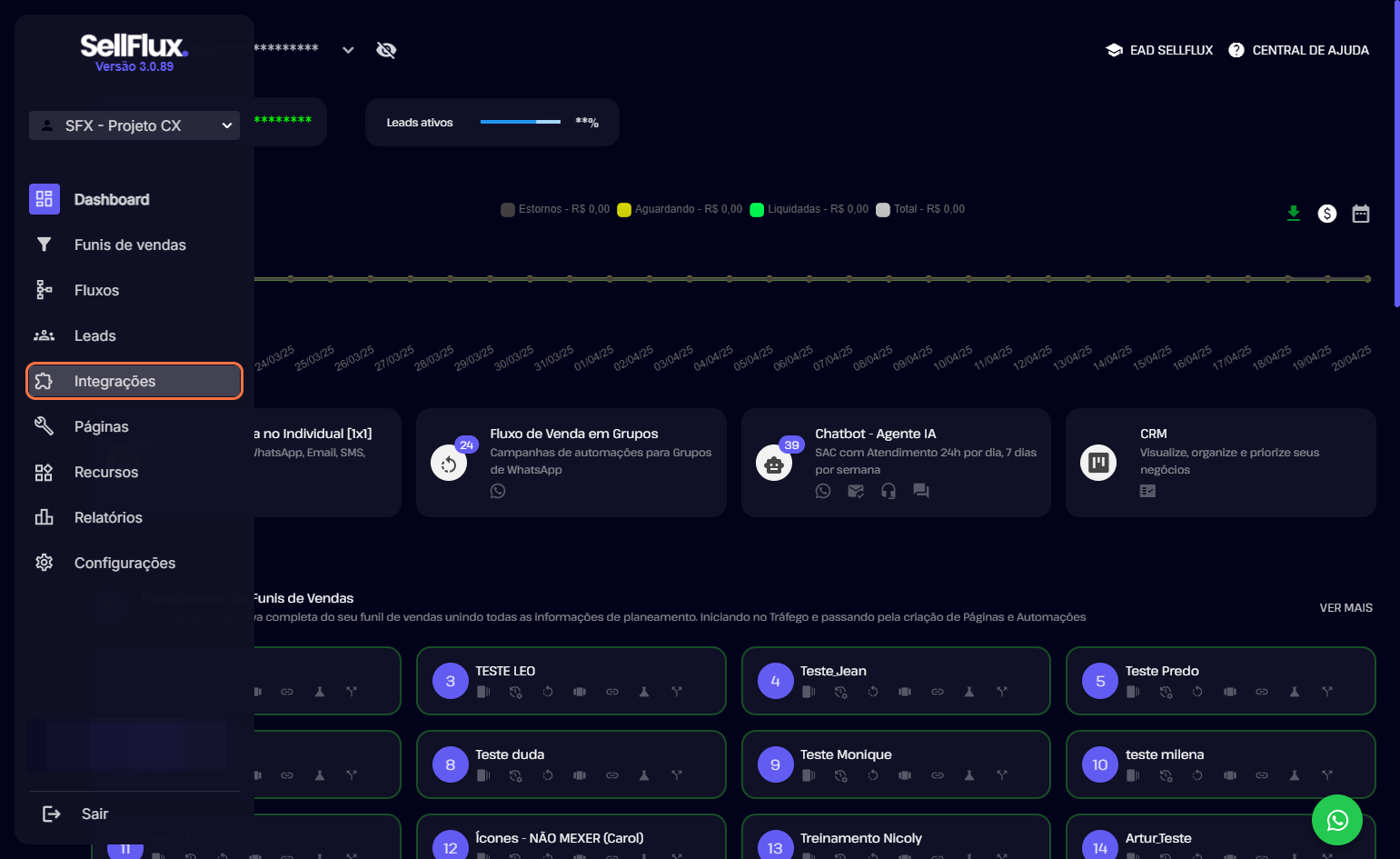The width and height of the screenshot is (1400, 859).
Task: Click the link icon in Teste Predo
Action: [x=1262, y=692]
